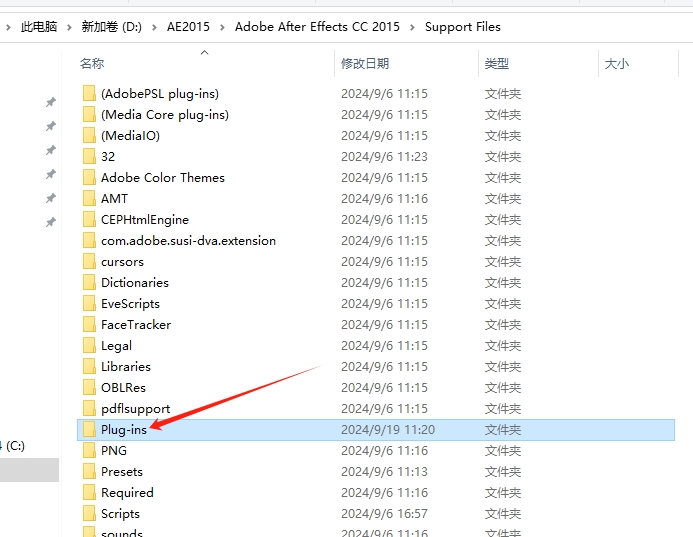The width and height of the screenshot is (693, 537).
Task: Select the (C:) drive in navigation pane
Action: [13, 446]
